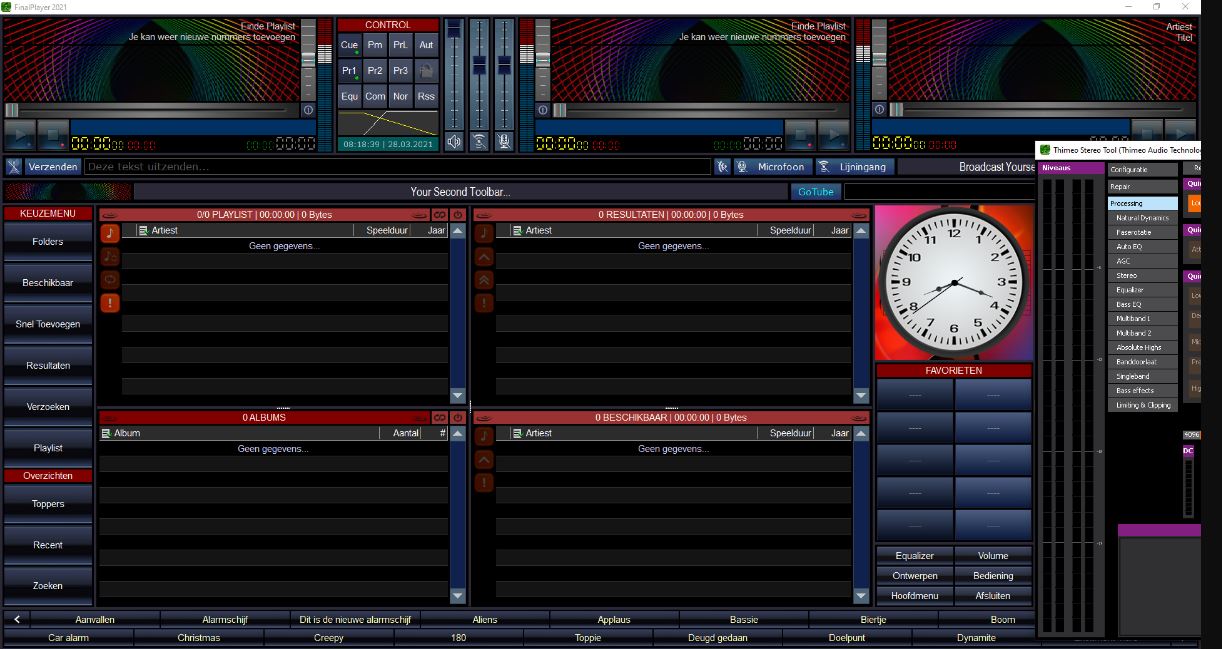Click the link icon in Albums header

coord(439,418)
